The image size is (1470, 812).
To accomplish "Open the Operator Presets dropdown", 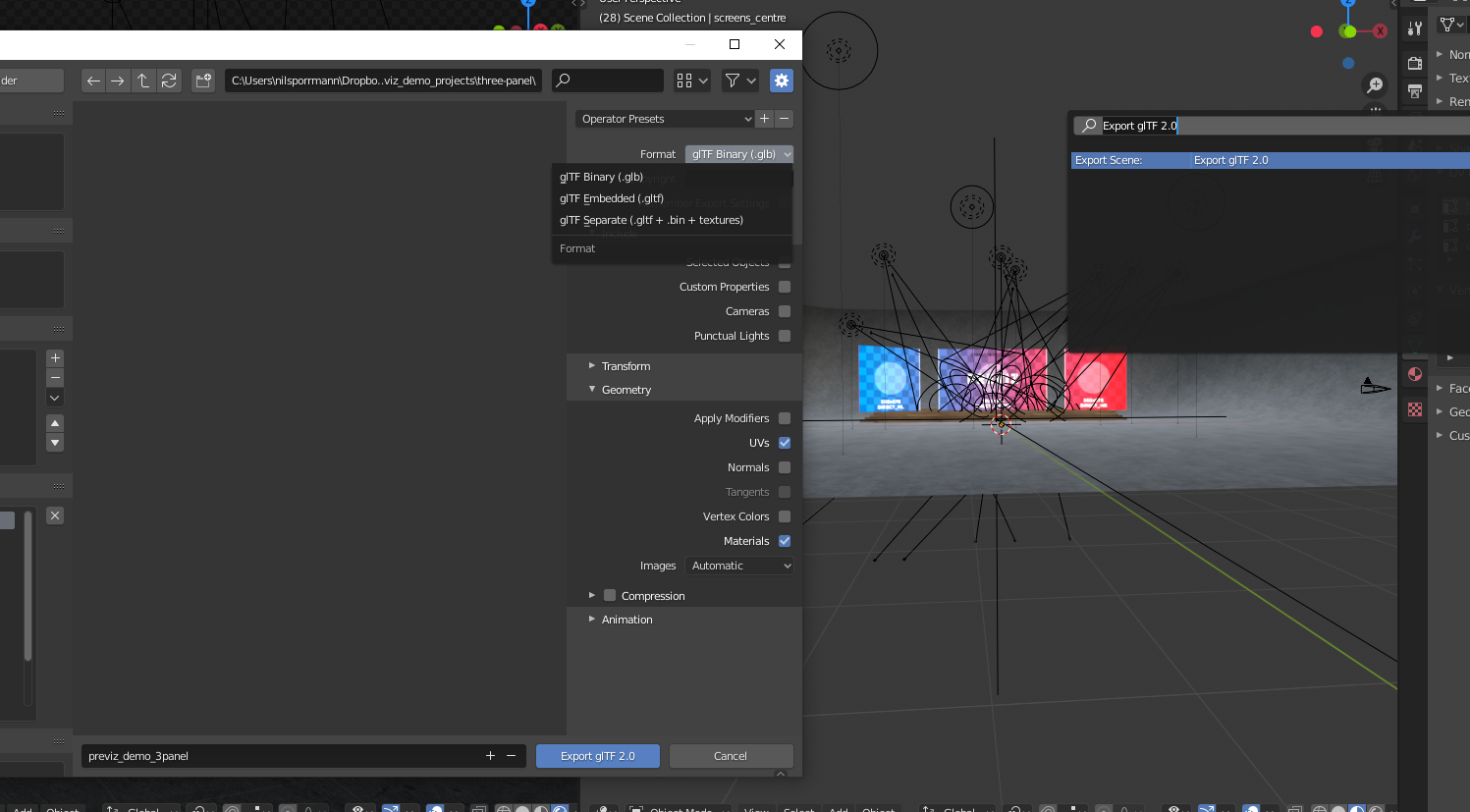I will click(x=665, y=119).
